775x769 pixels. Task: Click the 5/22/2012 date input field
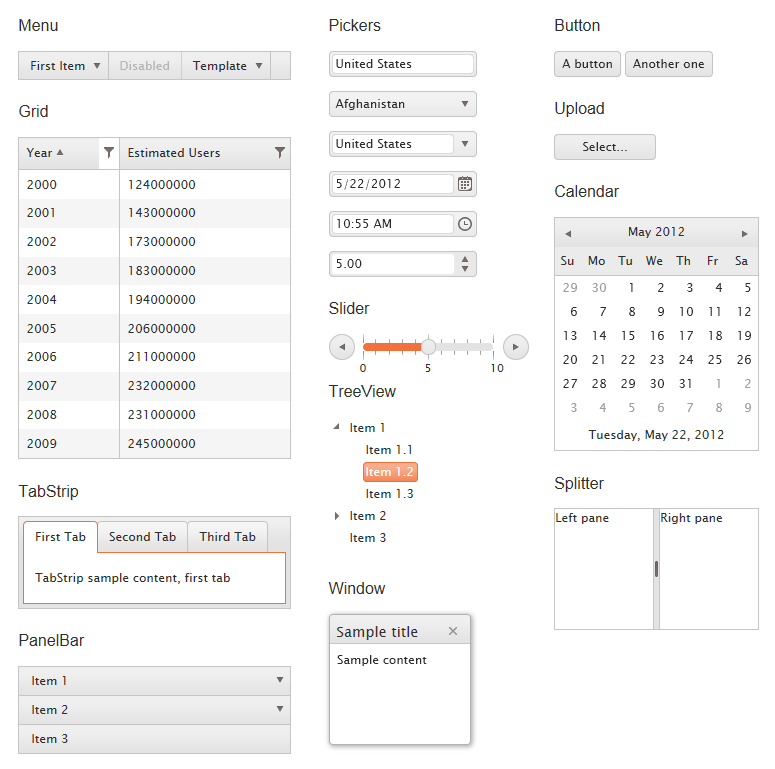click(393, 184)
